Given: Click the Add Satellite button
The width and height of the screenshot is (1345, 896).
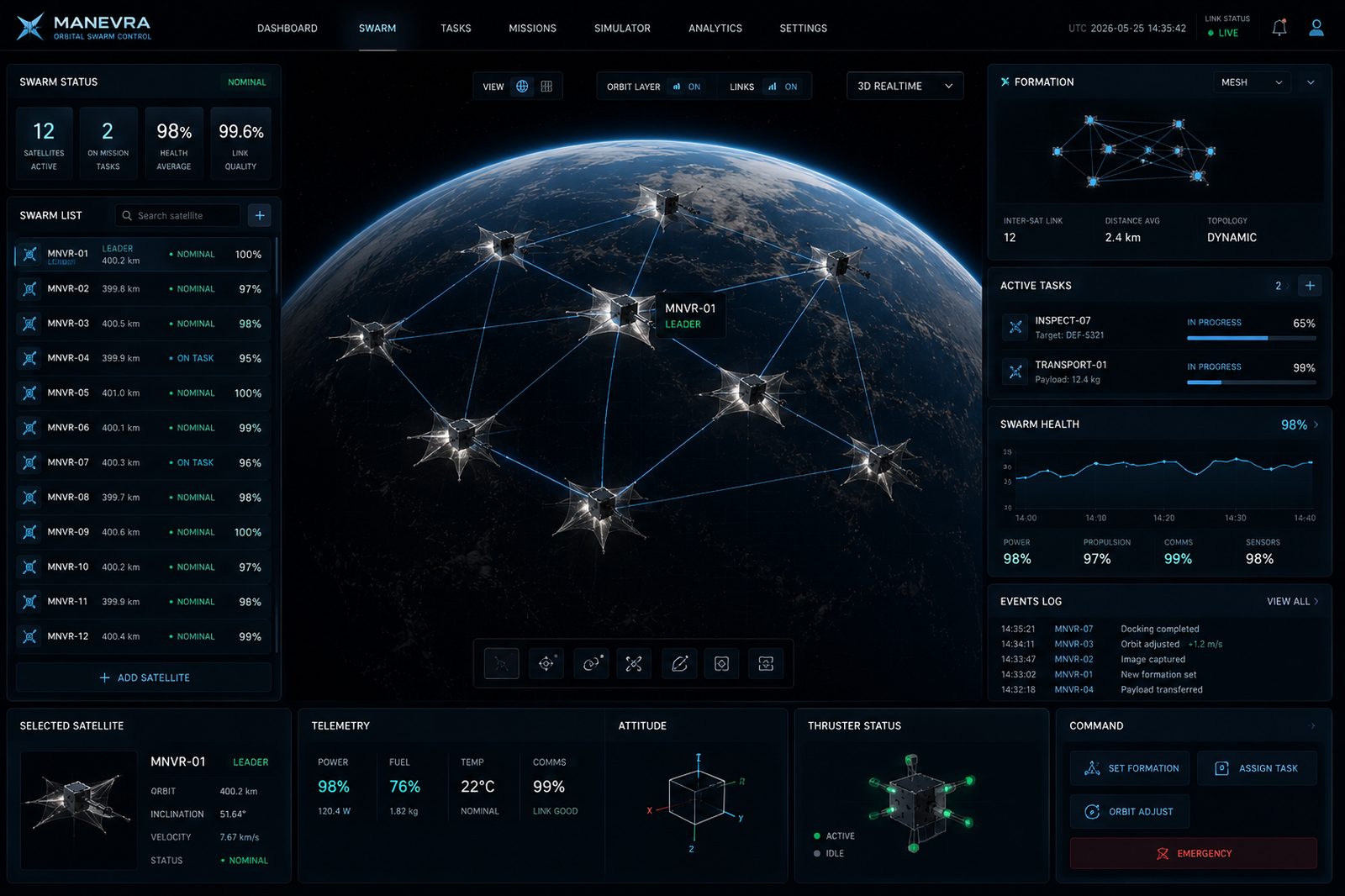Looking at the screenshot, I should [144, 677].
